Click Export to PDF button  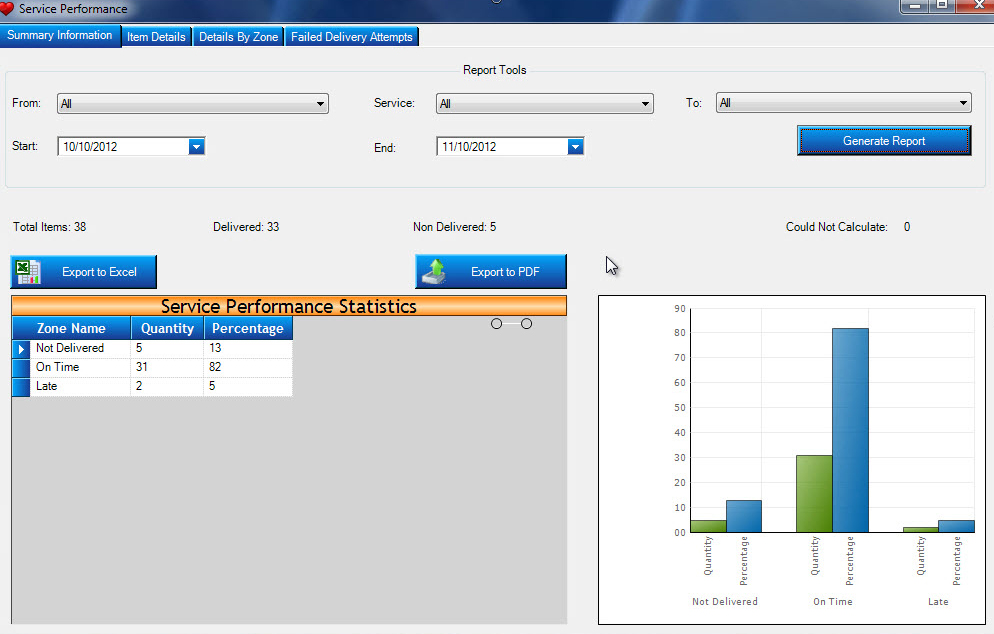coord(491,272)
